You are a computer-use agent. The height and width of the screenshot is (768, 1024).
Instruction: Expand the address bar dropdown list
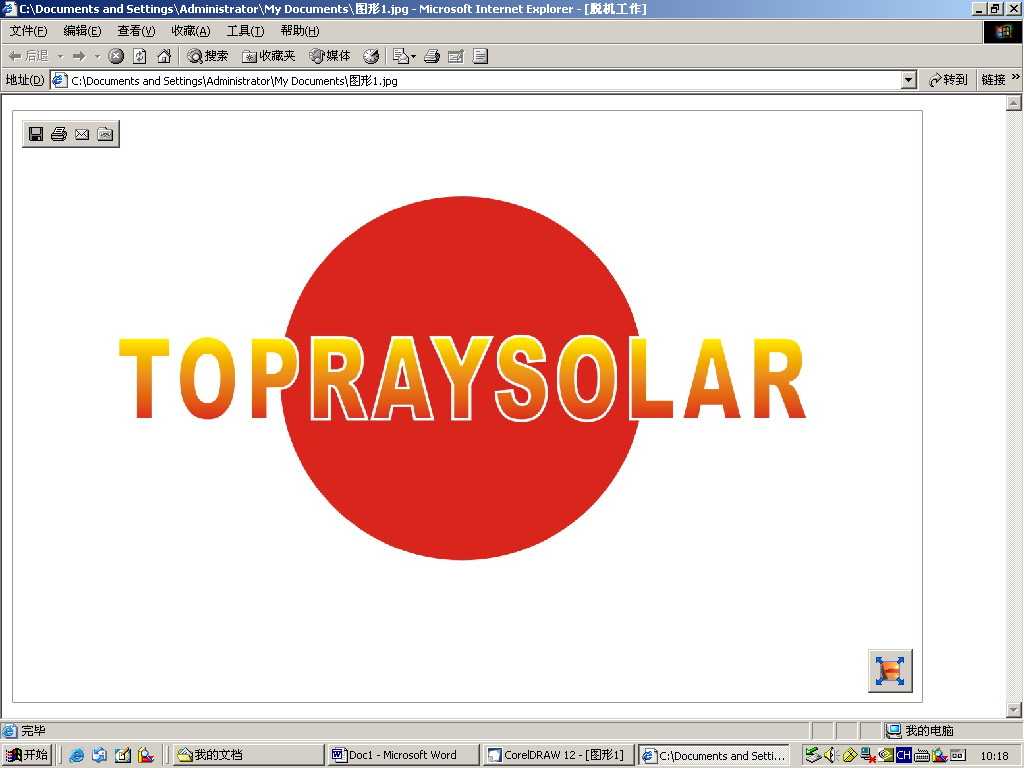click(x=908, y=80)
